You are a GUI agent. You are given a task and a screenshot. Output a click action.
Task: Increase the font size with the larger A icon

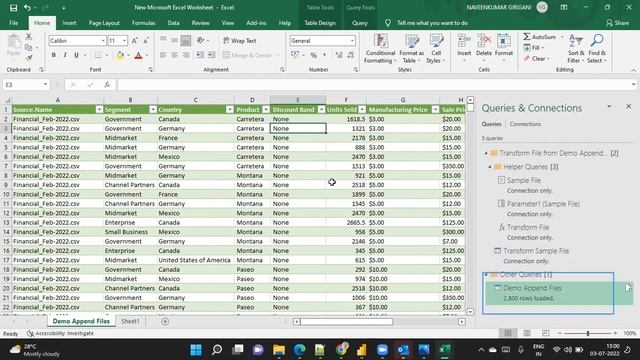pyautogui.click(x=134, y=40)
